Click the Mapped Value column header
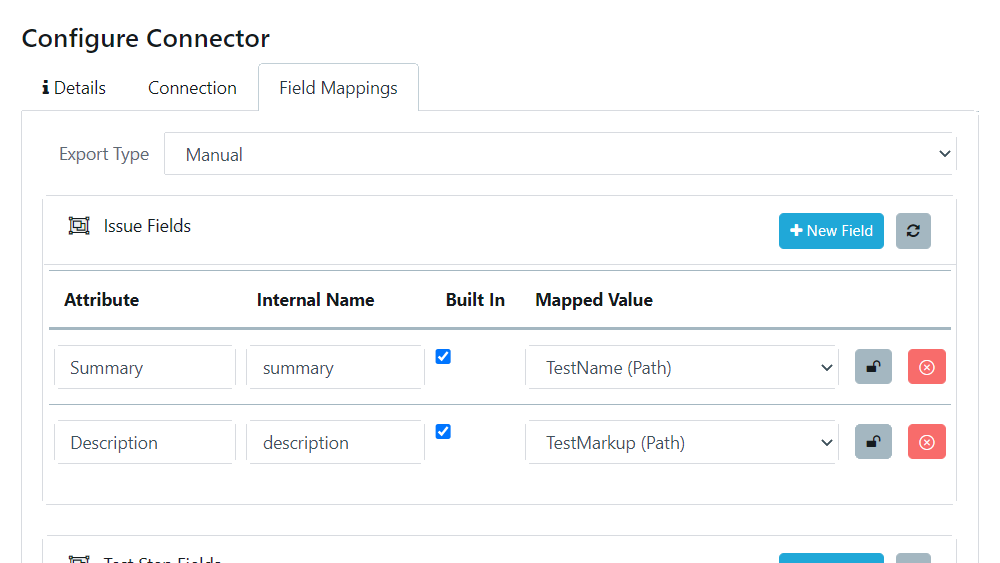 pyautogui.click(x=594, y=300)
